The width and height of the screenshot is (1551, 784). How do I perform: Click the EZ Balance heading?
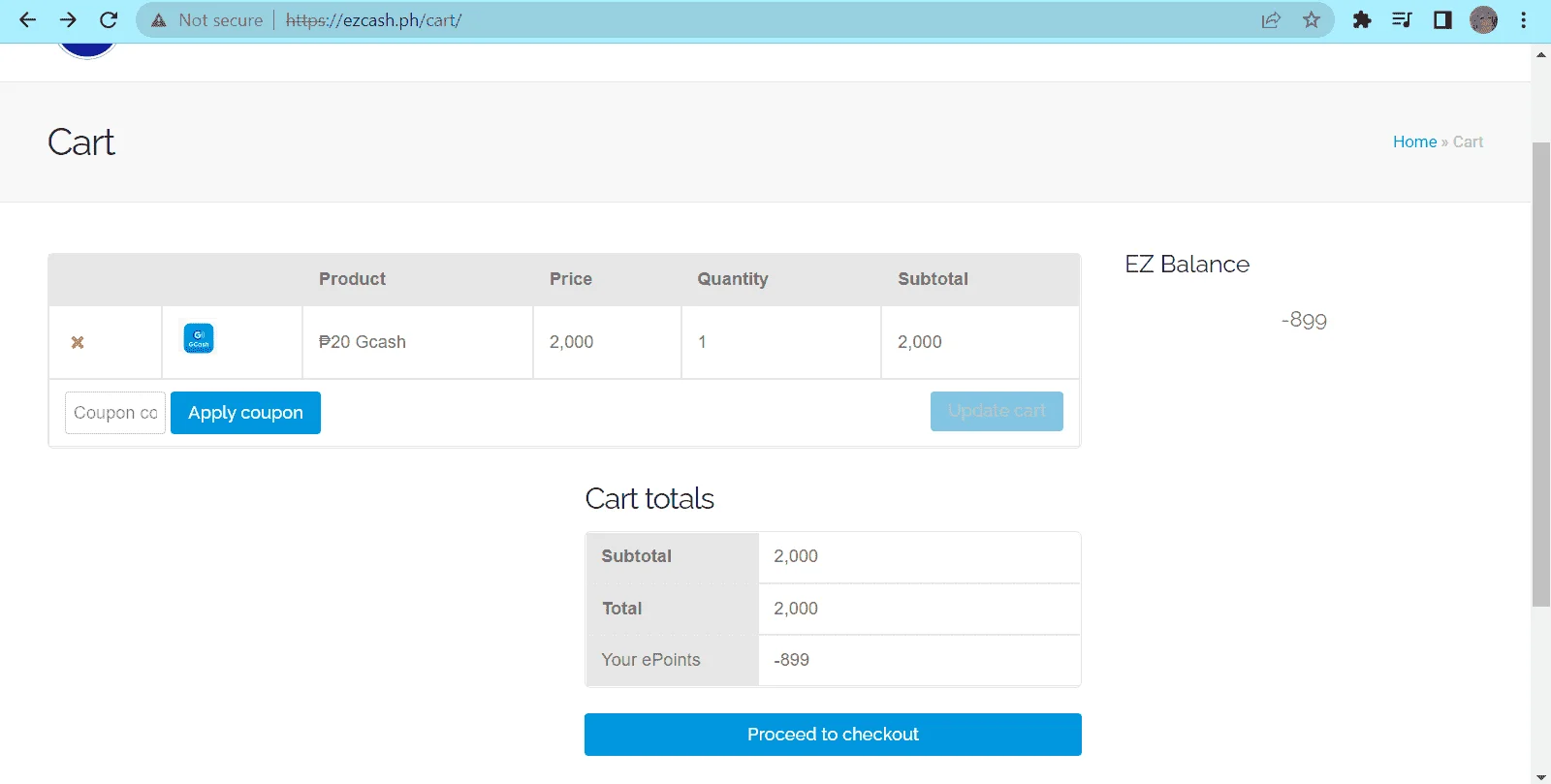click(1187, 265)
